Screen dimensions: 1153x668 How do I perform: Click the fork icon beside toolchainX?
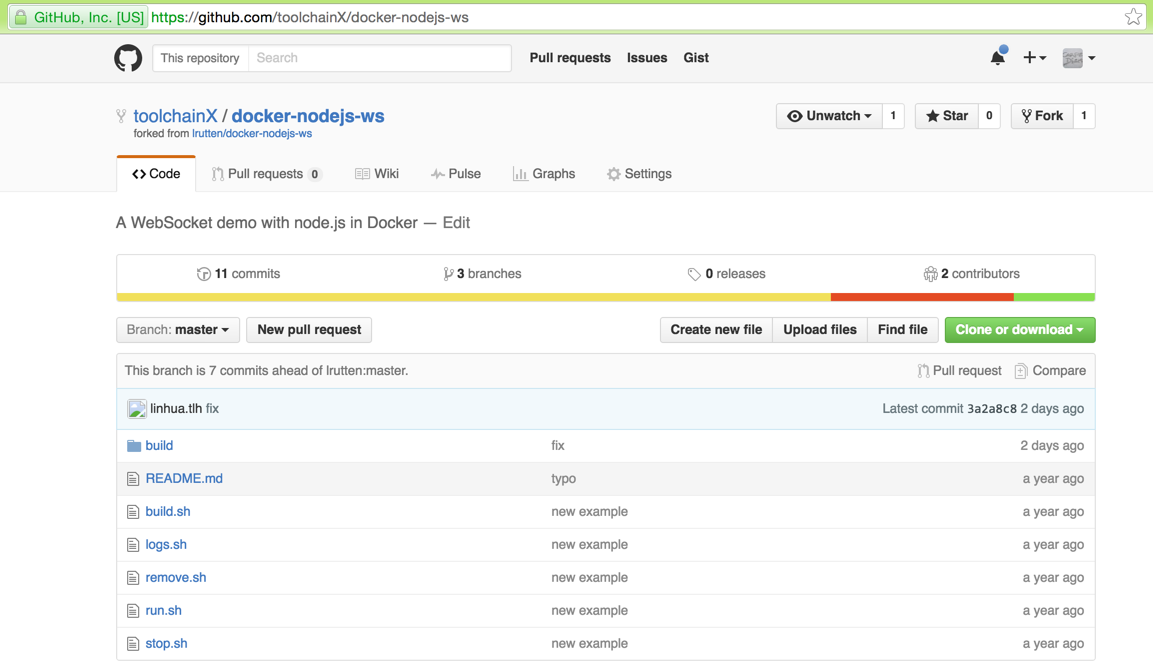[x=121, y=116]
